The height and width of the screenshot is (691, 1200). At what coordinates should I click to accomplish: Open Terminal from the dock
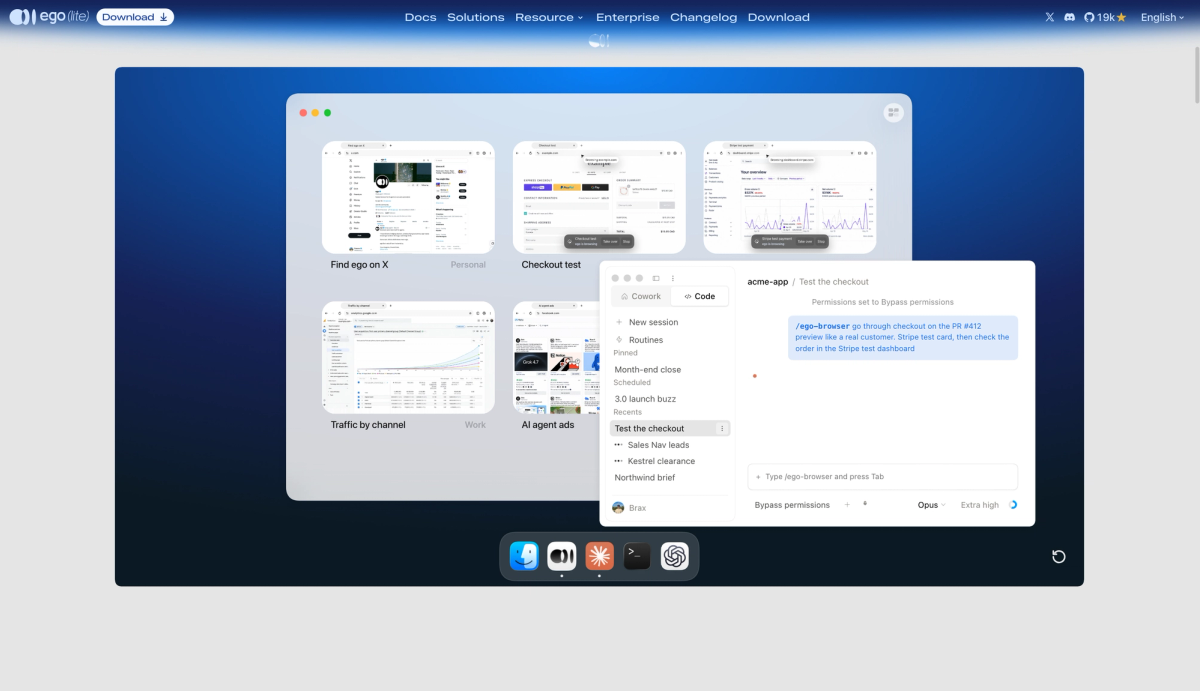tap(637, 555)
